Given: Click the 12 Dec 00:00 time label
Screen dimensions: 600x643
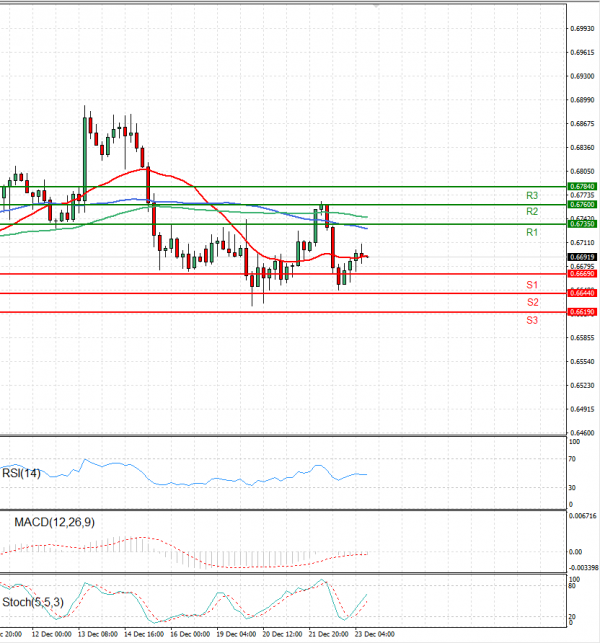Looking at the screenshot, I should (x=51, y=634).
